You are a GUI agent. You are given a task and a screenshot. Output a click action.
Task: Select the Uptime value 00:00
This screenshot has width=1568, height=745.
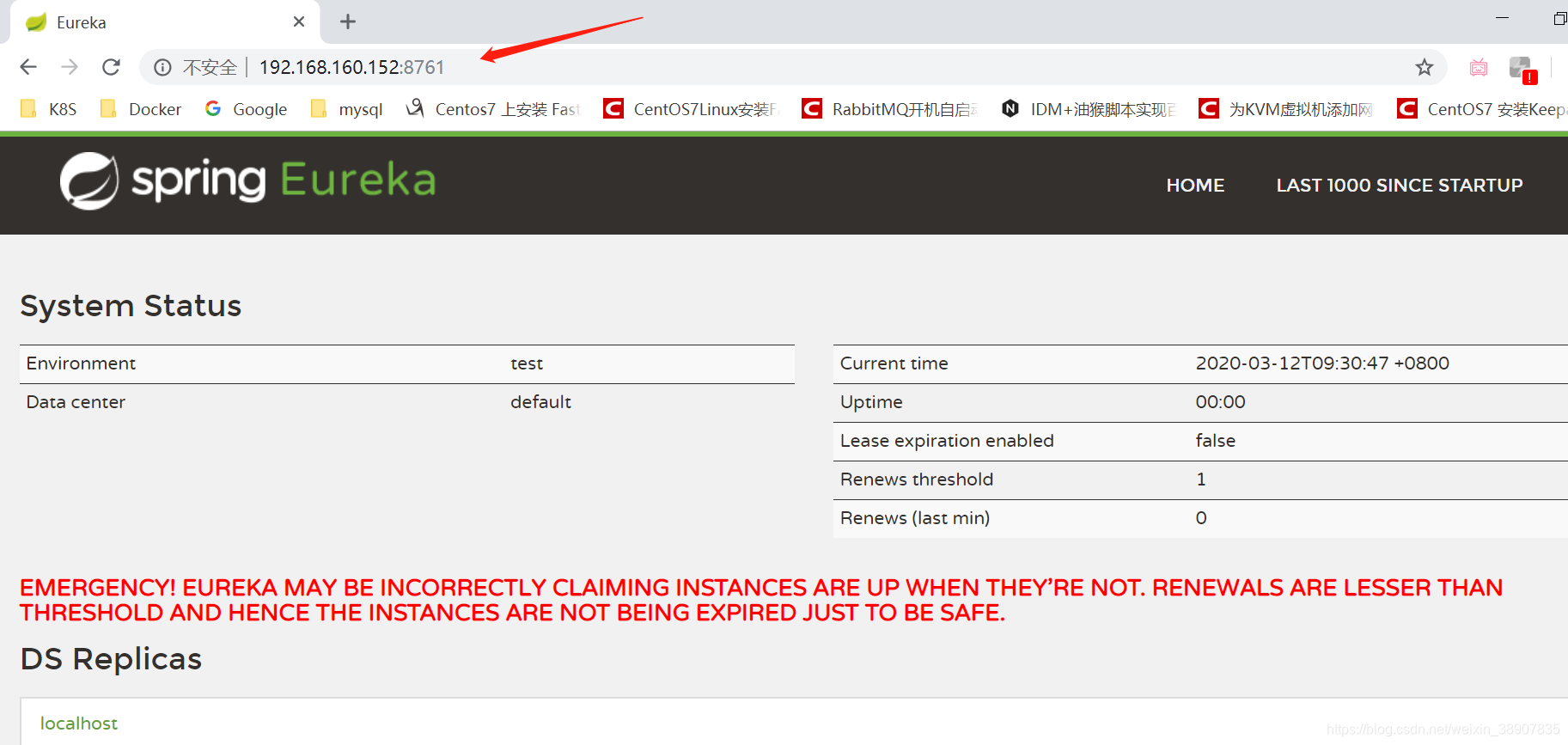[1220, 402]
